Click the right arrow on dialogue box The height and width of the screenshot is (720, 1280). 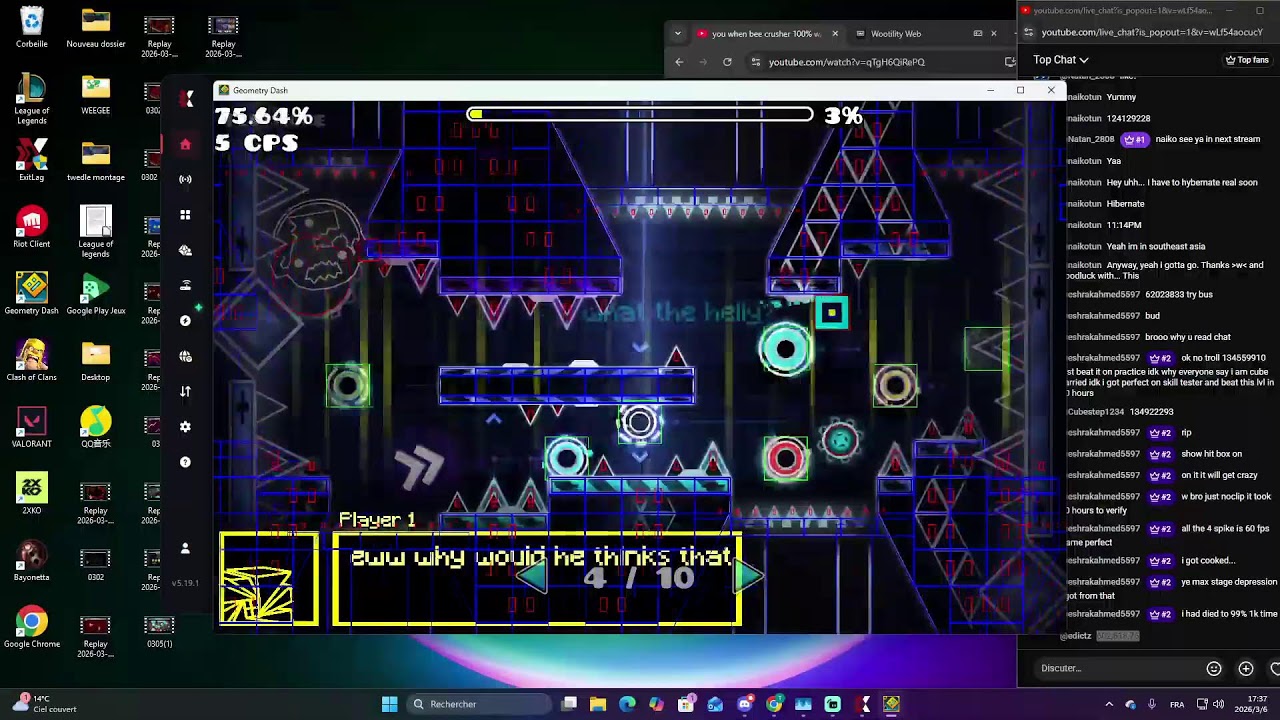pos(750,577)
